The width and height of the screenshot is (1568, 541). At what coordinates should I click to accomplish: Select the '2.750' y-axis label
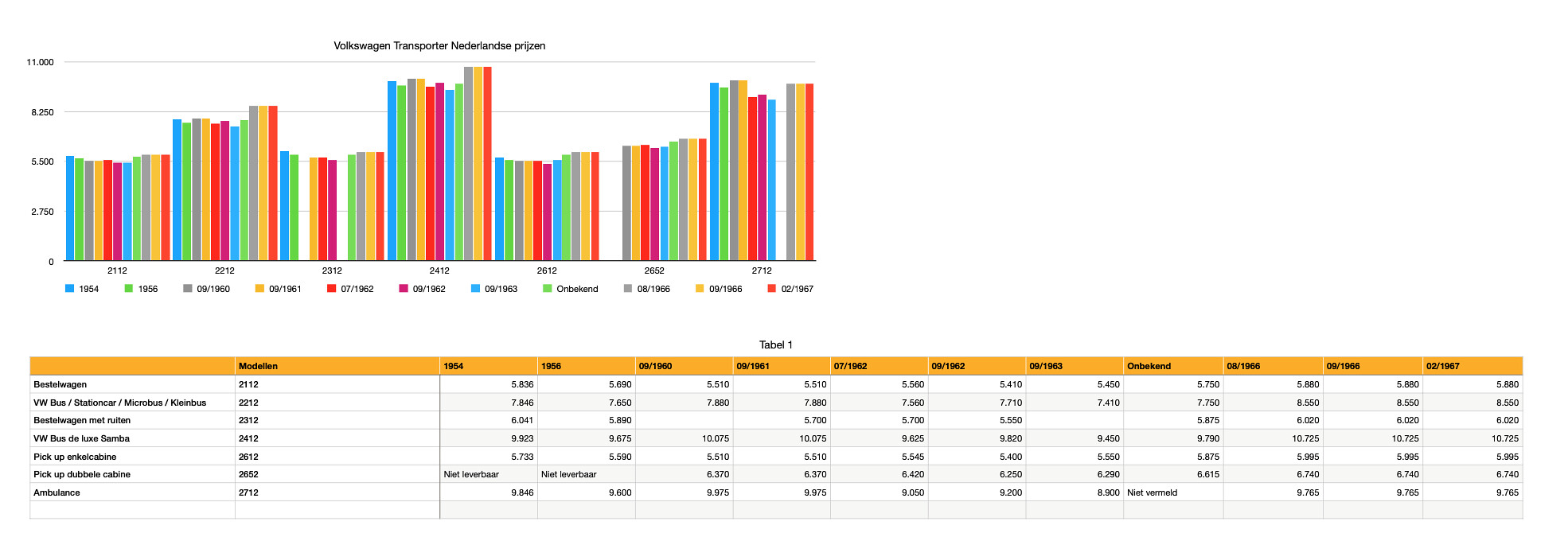point(43,212)
